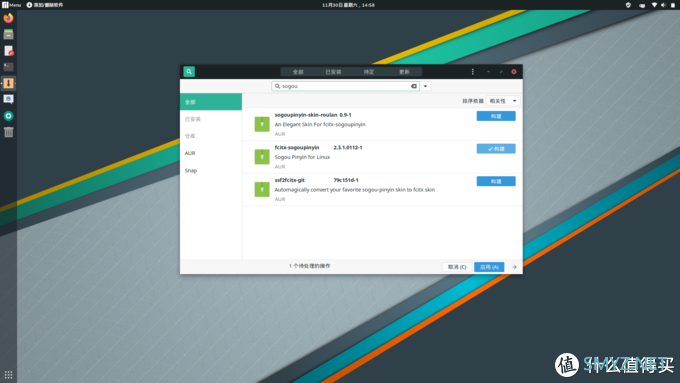Click package icon of sogoupinyin-skin-roulan
Viewport: 680px width, 383px height.
[262, 124]
